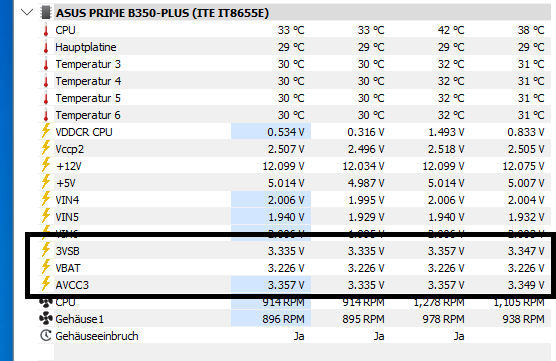The height and width of the screenshot is (361, 556).
Task: Click the CPU fan icon
Action: [x=46, y=302]
